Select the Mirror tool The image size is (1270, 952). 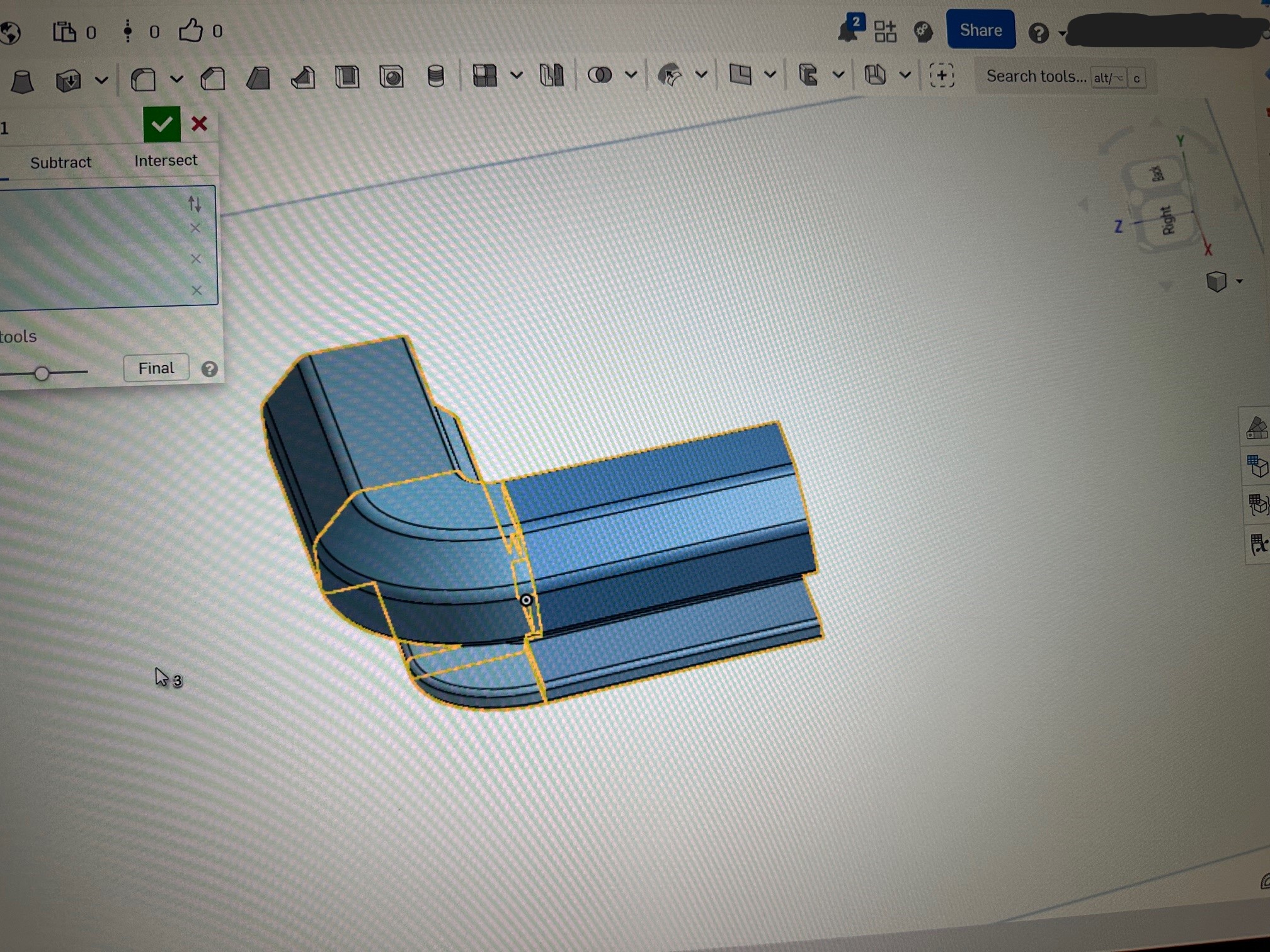point(552,76)
